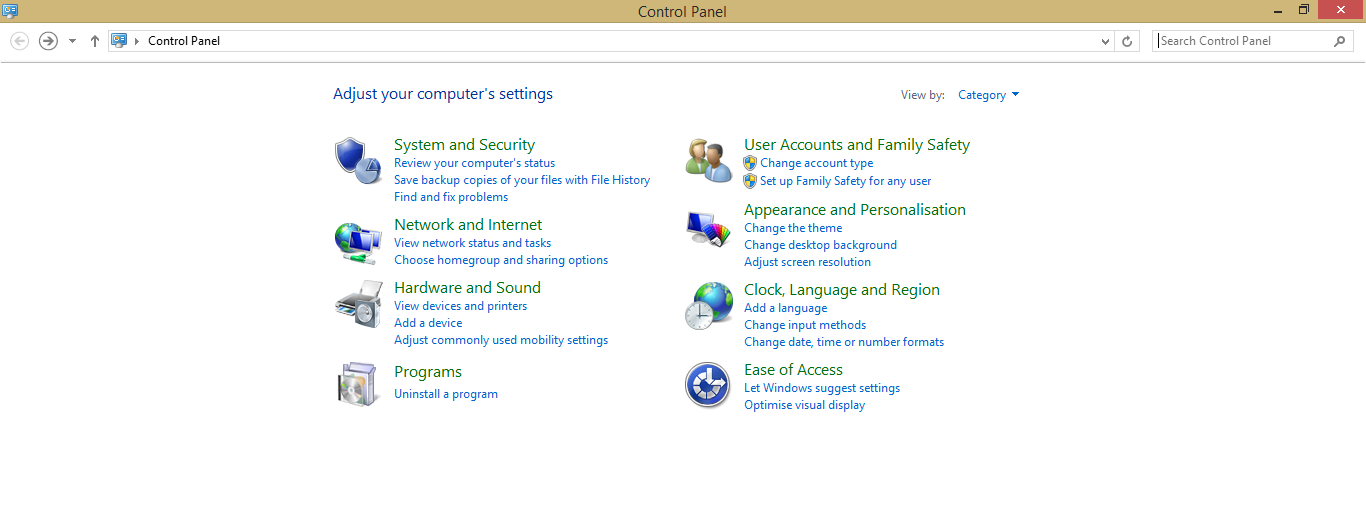Open recent locations dropdown arrow
The width and height of the screenshot is (1366, 519).
72,41
